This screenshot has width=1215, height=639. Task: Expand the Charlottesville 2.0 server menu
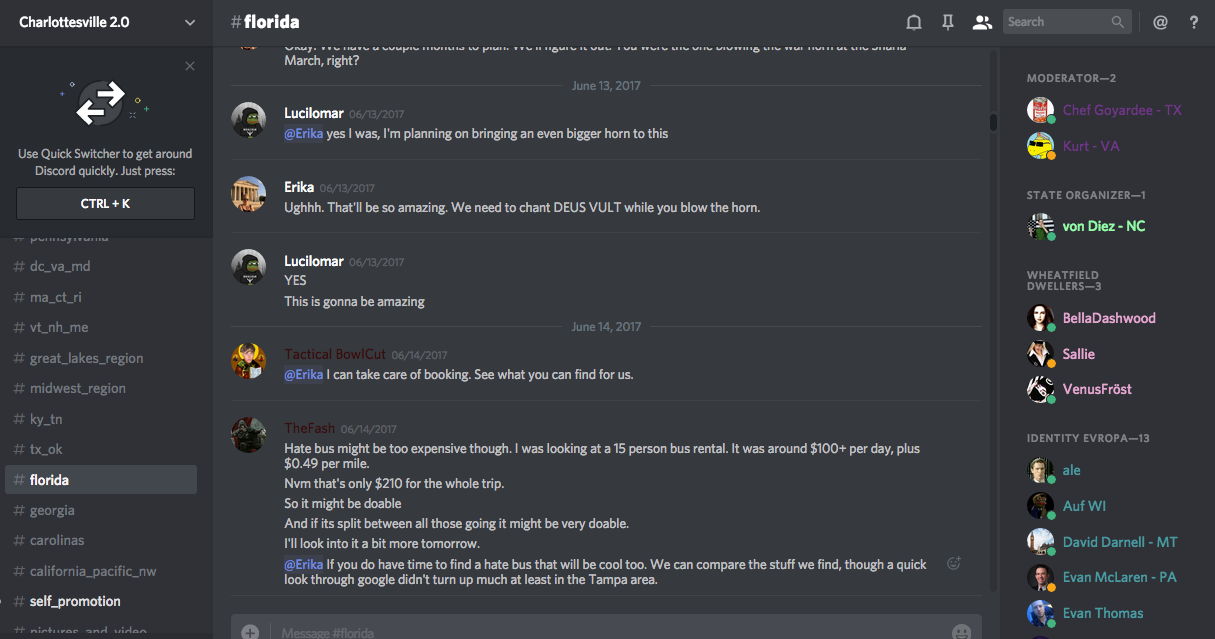190,22
